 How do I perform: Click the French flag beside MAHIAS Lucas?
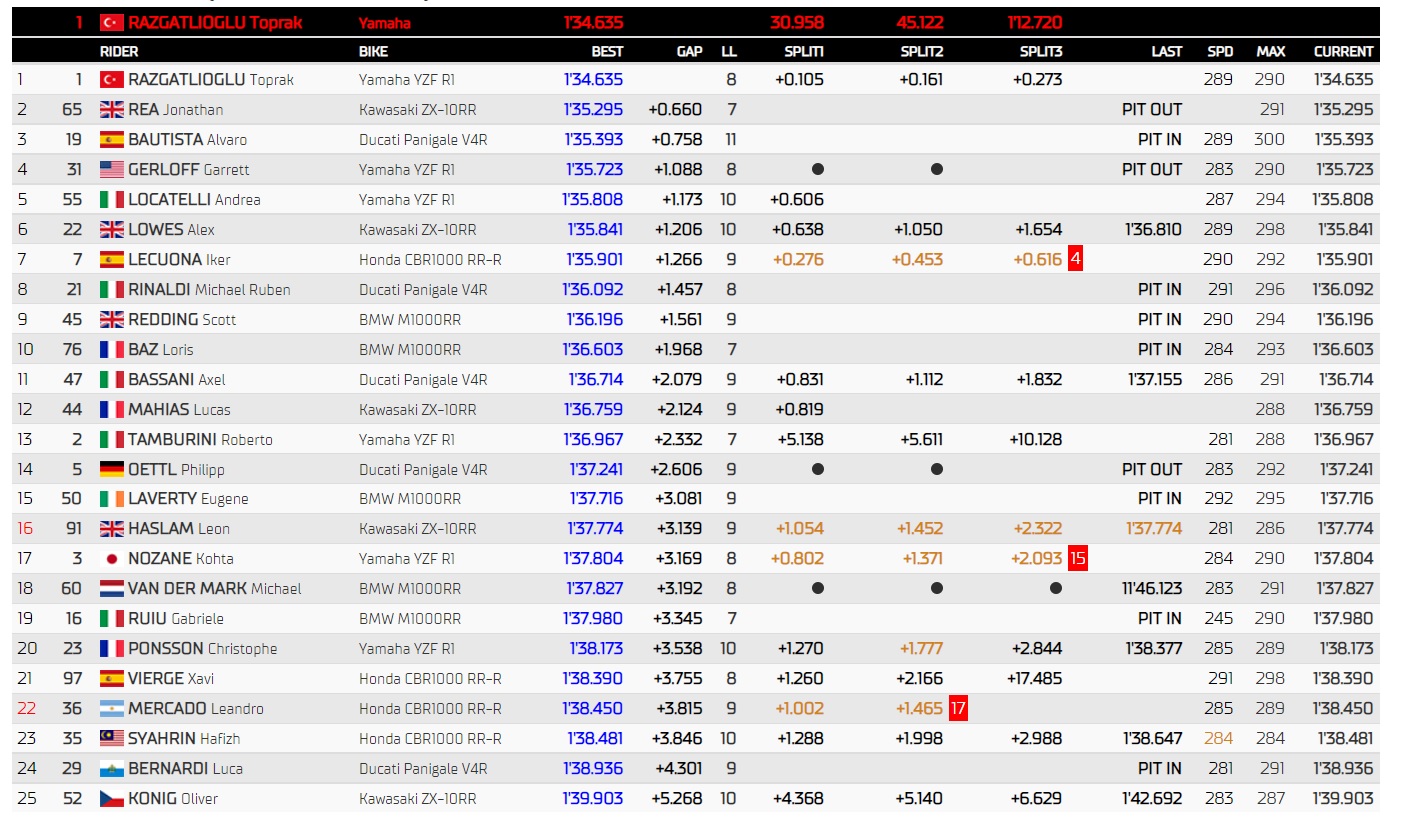click(111, 409)
